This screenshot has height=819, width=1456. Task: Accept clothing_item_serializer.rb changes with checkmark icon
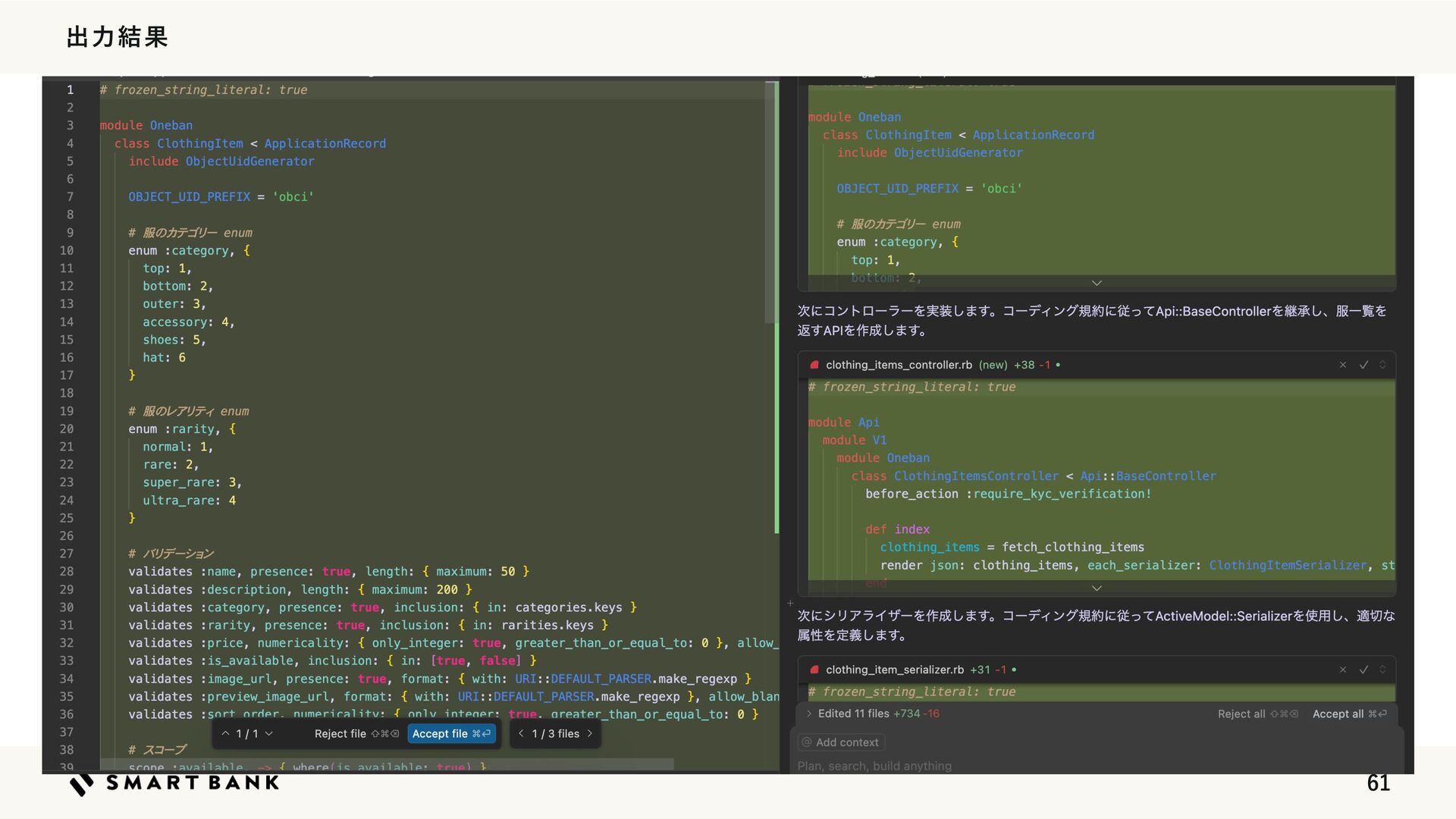click(x=1363, y=670)
